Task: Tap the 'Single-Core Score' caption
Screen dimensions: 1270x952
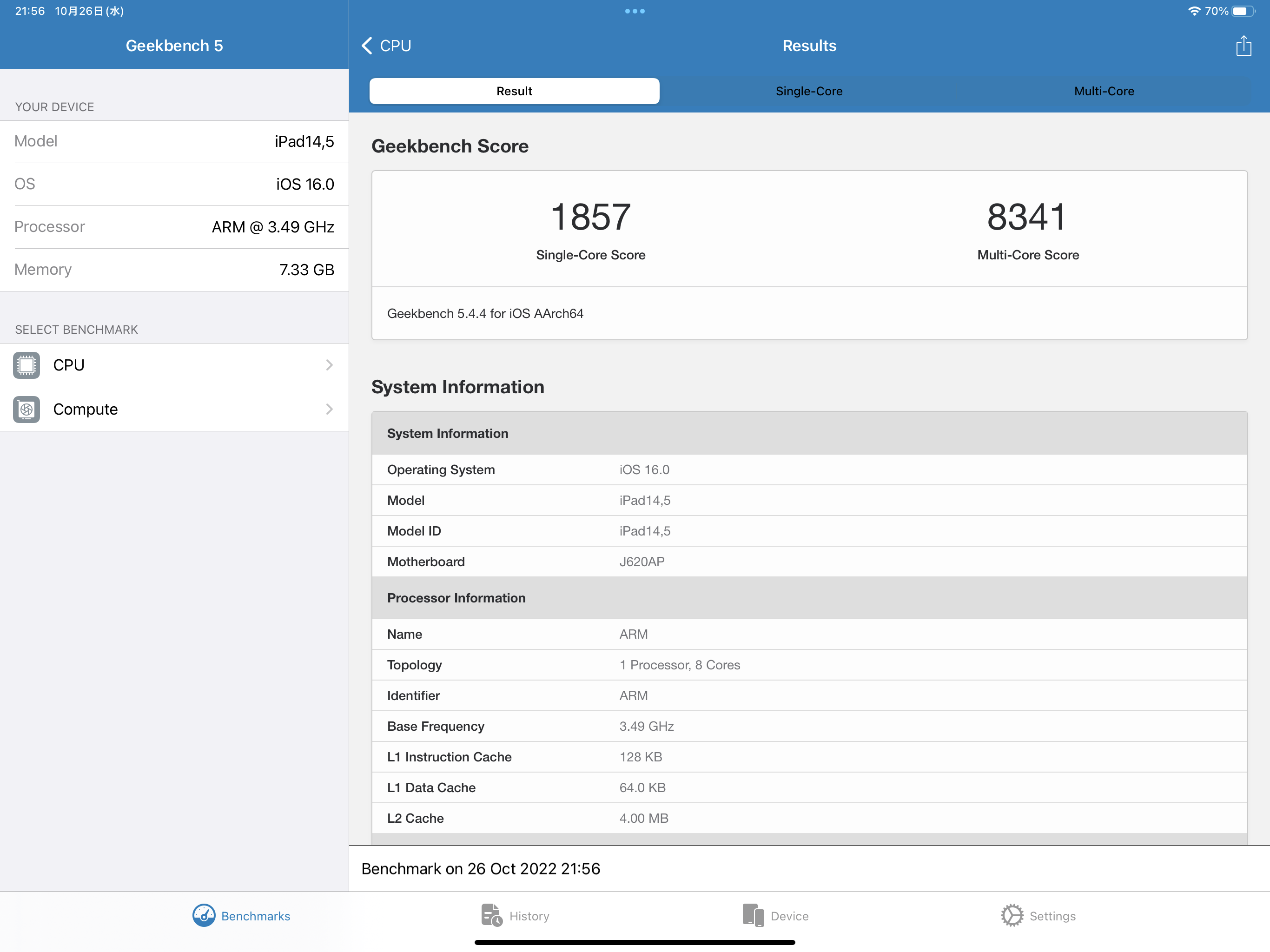Action: click(591, 255)
